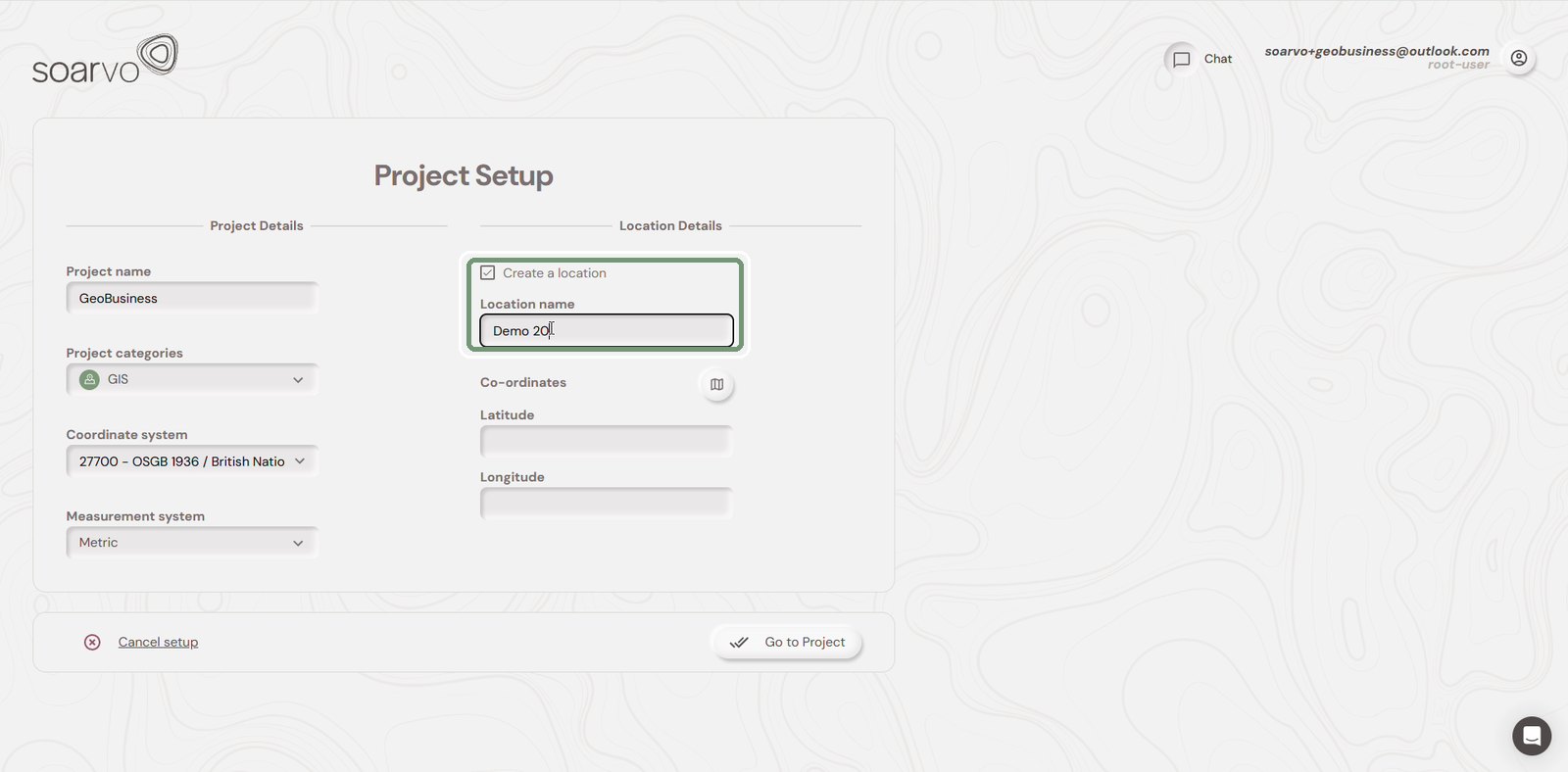Click the Go to Project button
This screenshot has height=772, width=1568.
pos(787,643)
